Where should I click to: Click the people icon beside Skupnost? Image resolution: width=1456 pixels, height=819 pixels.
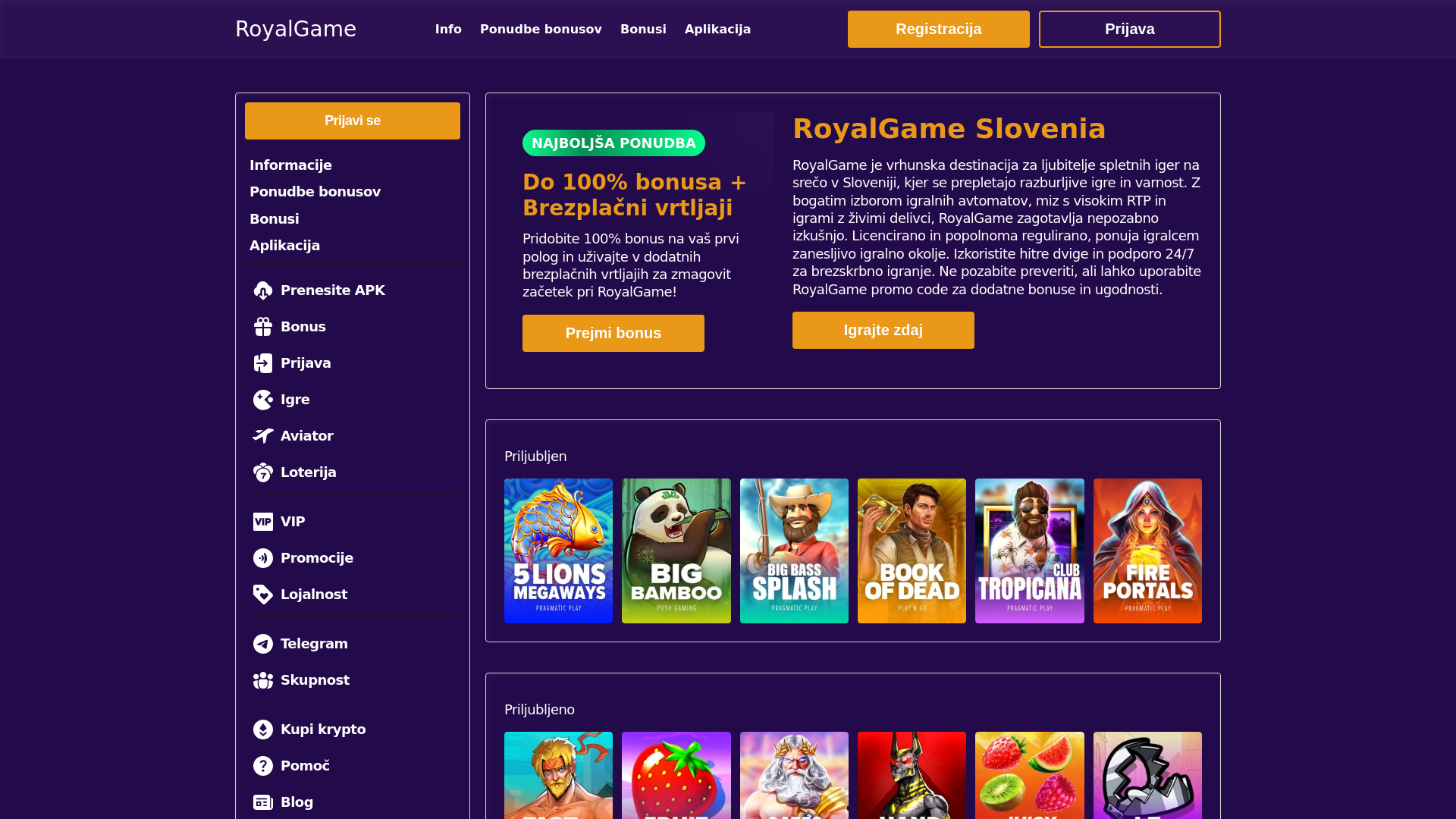point(263,680)
